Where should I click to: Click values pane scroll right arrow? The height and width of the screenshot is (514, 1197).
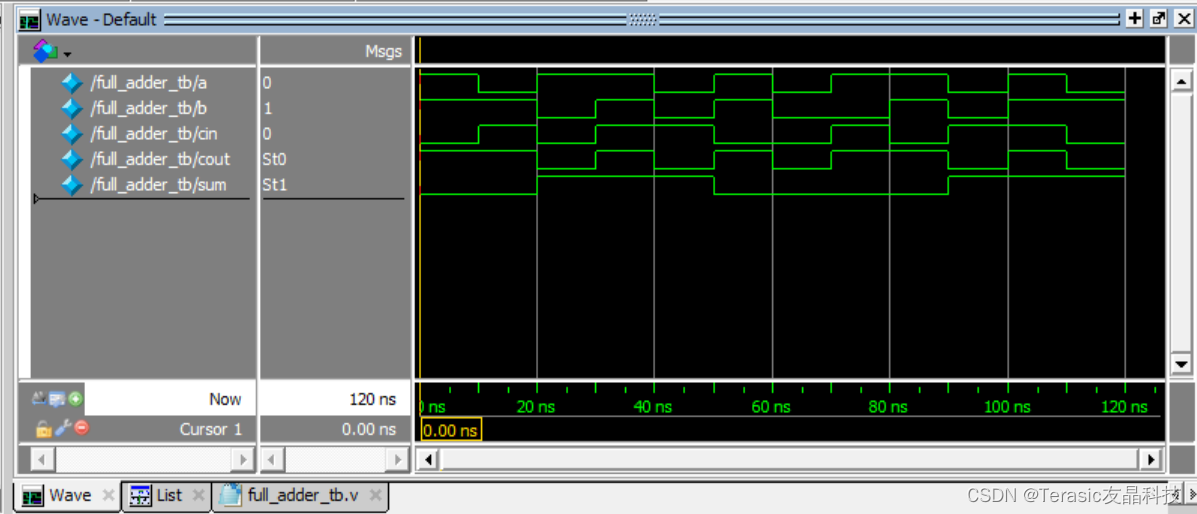(x=398, y=460)
